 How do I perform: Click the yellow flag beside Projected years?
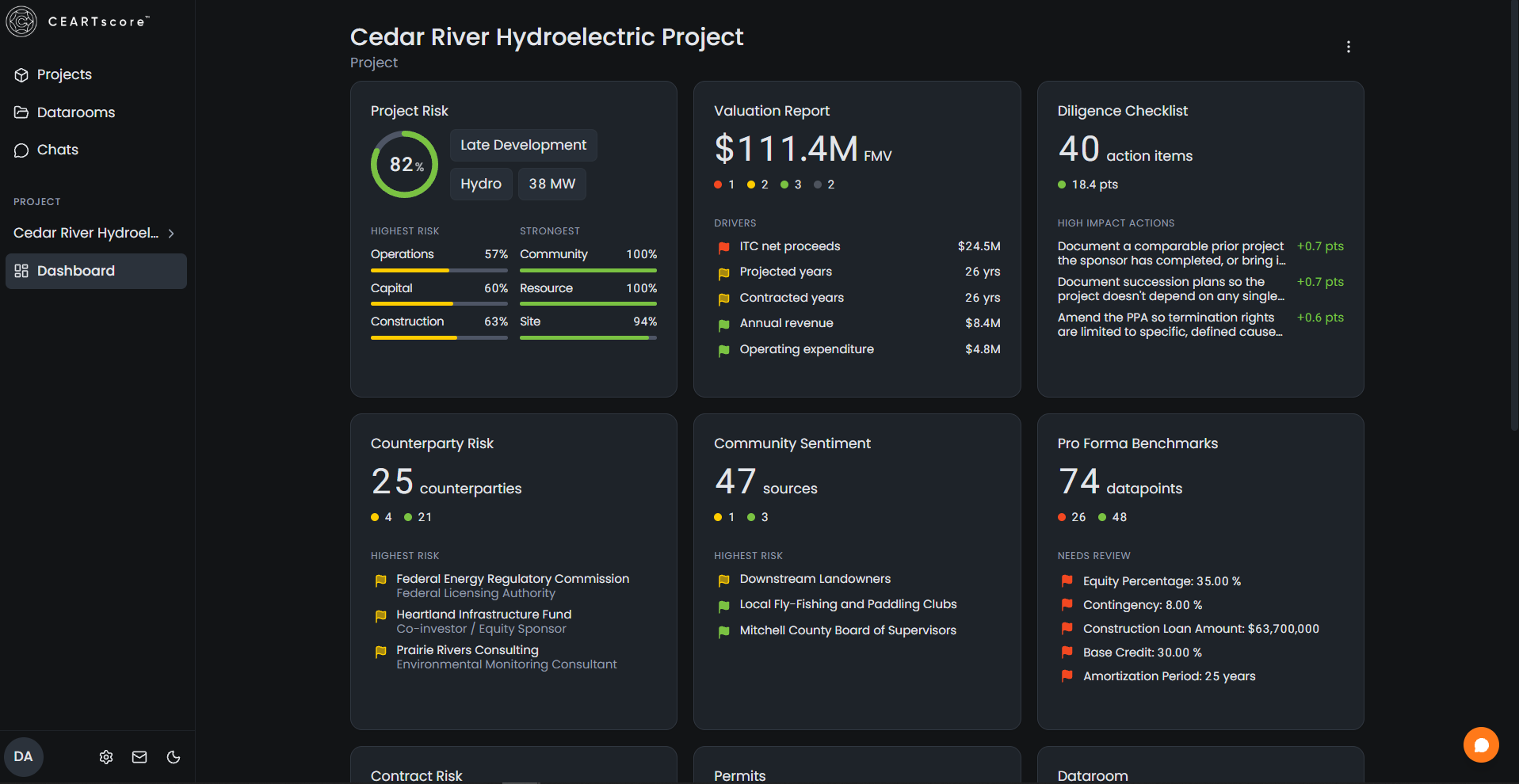723,273
